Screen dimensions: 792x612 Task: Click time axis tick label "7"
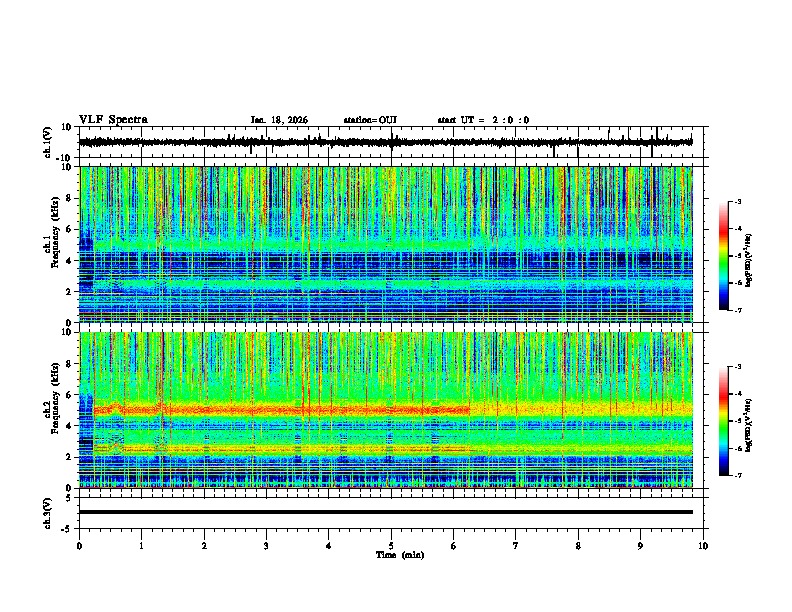click(516, 546)
